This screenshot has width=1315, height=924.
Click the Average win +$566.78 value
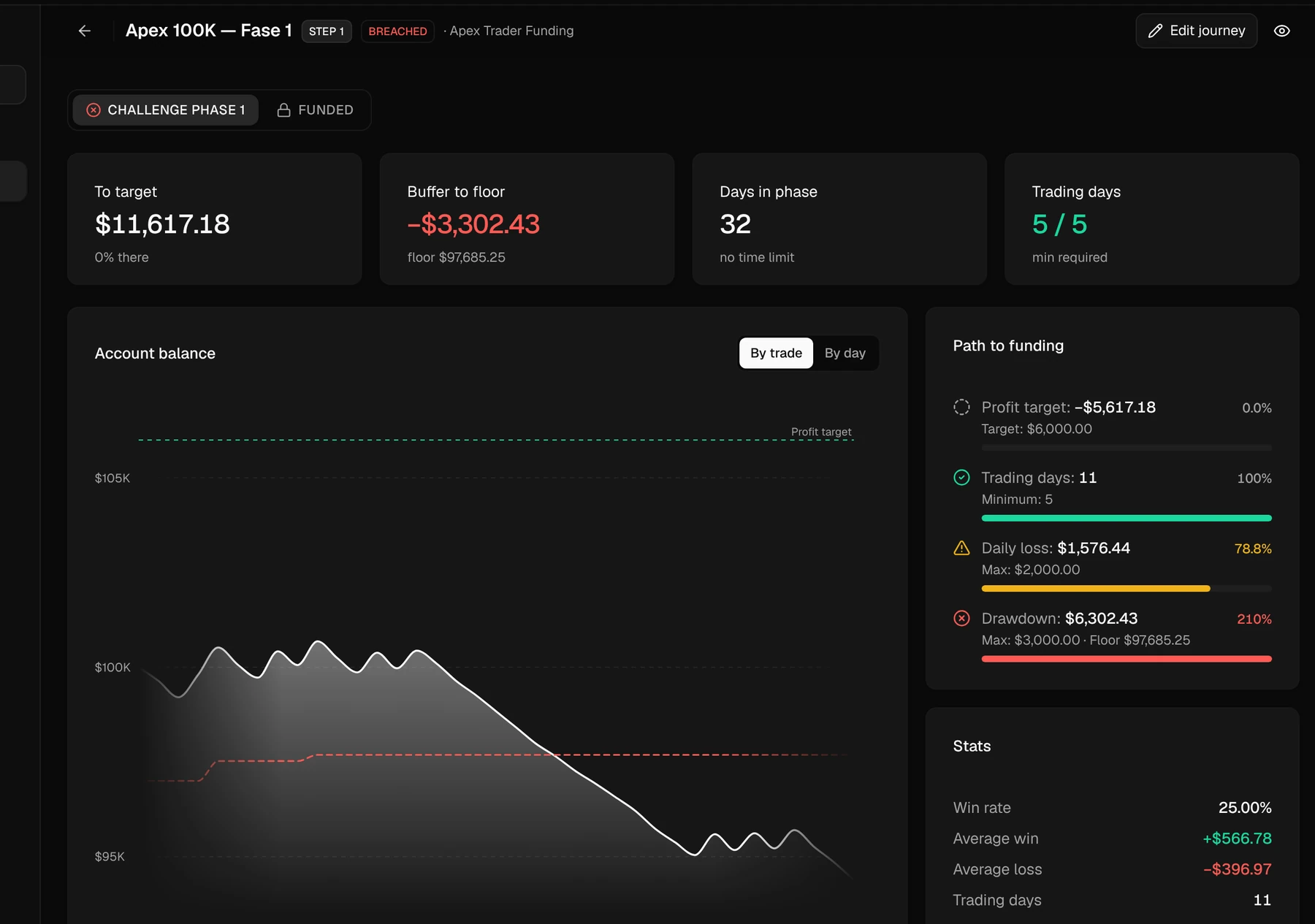[x=1237, y=839]
